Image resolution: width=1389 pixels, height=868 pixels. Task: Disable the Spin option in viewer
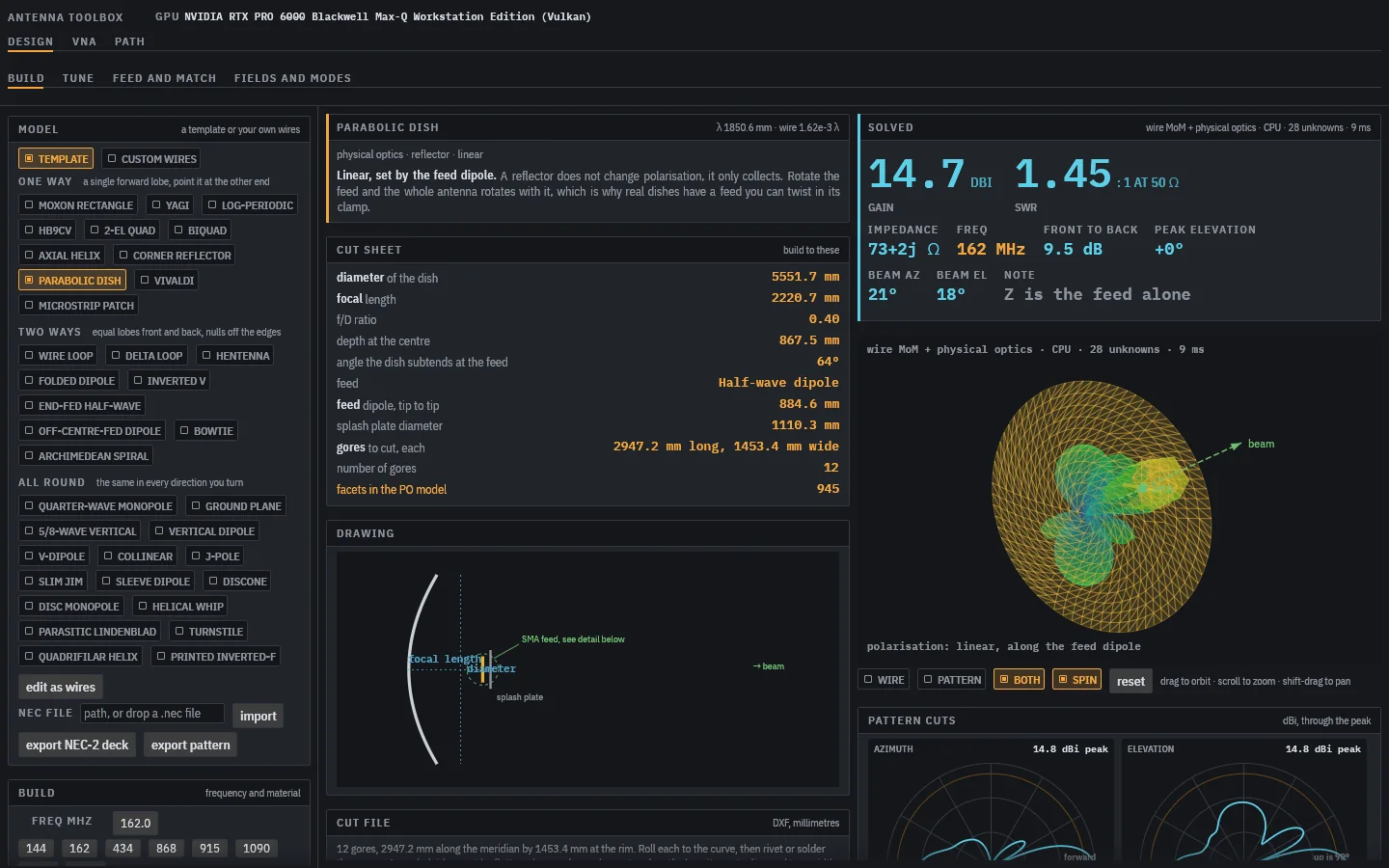click(x=1077, y=679)
